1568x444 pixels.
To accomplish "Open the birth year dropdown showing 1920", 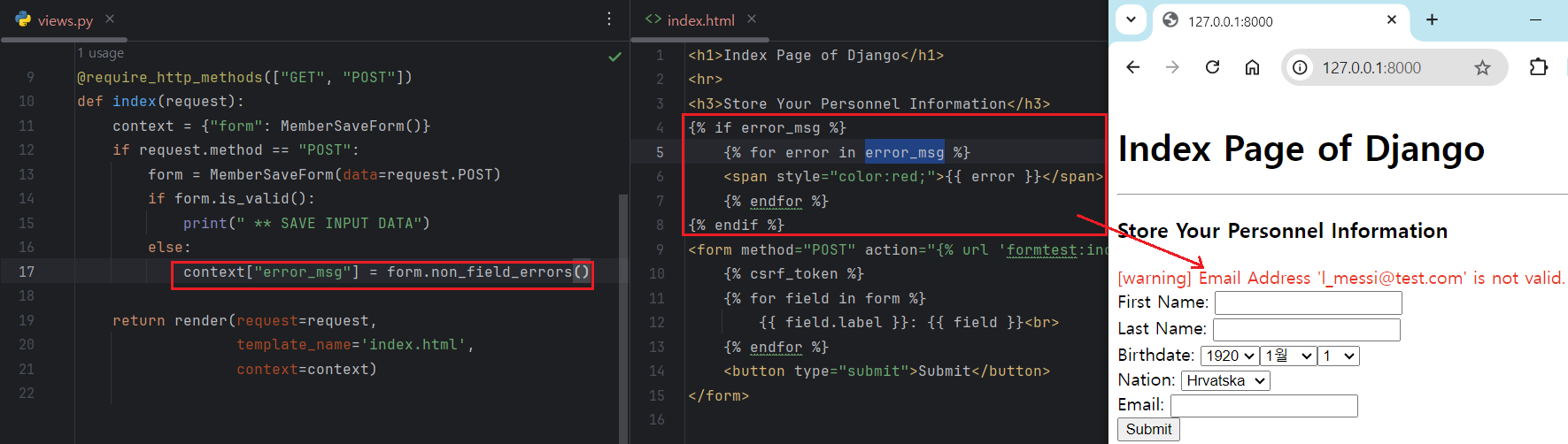I will click(1230, 356).
